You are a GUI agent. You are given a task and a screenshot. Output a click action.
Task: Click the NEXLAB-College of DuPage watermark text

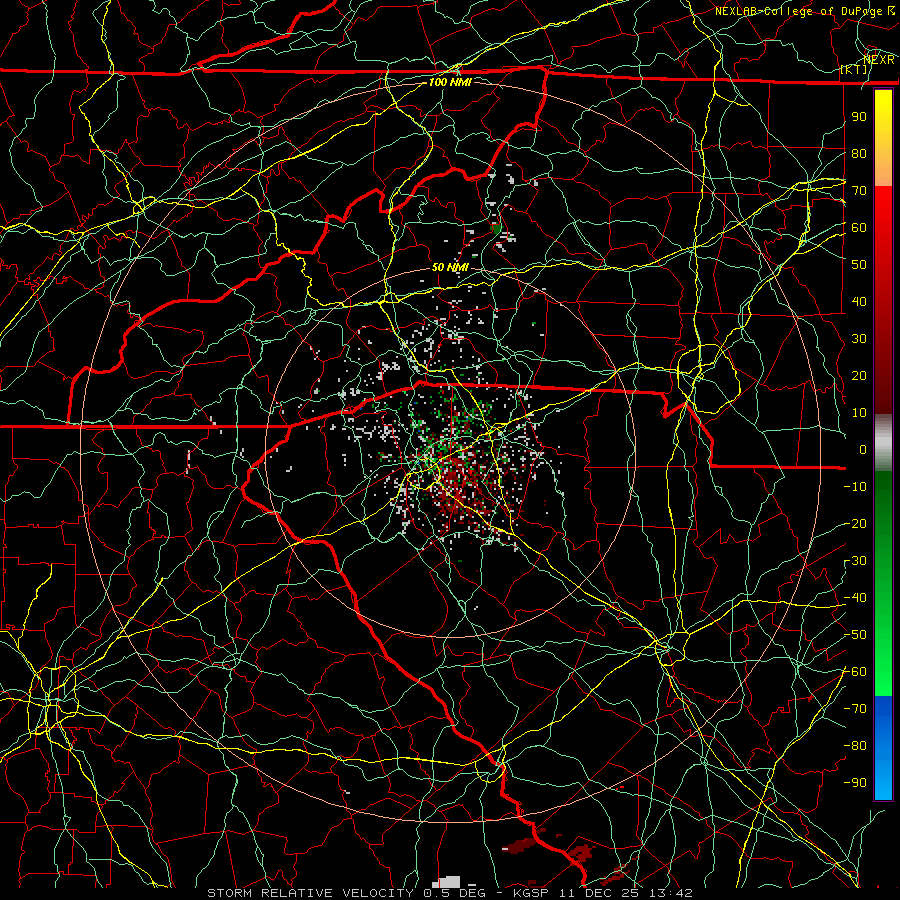coord(802,11)
